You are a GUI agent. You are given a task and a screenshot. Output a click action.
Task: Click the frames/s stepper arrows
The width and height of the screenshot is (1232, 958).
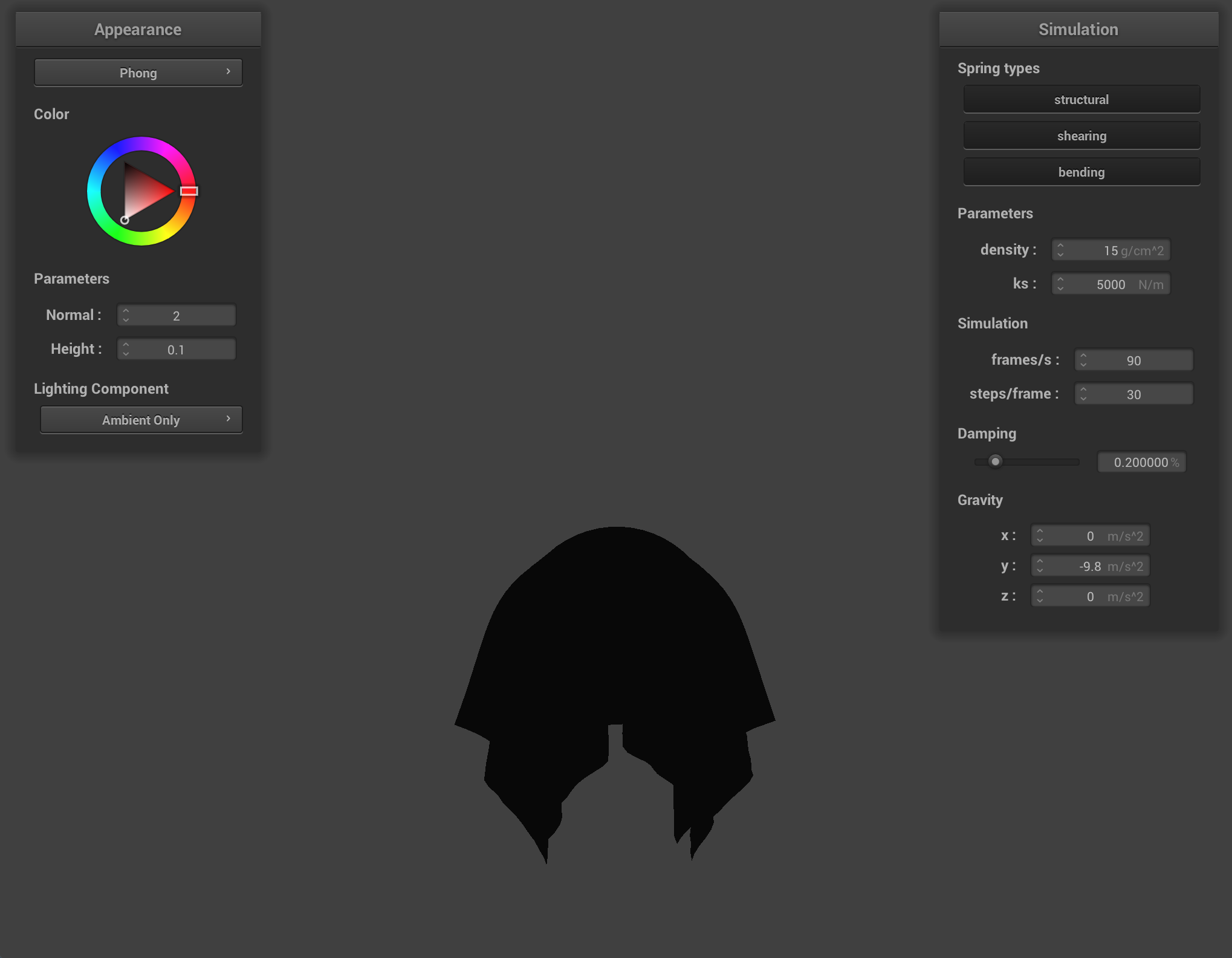click(x=1083, y=360)
